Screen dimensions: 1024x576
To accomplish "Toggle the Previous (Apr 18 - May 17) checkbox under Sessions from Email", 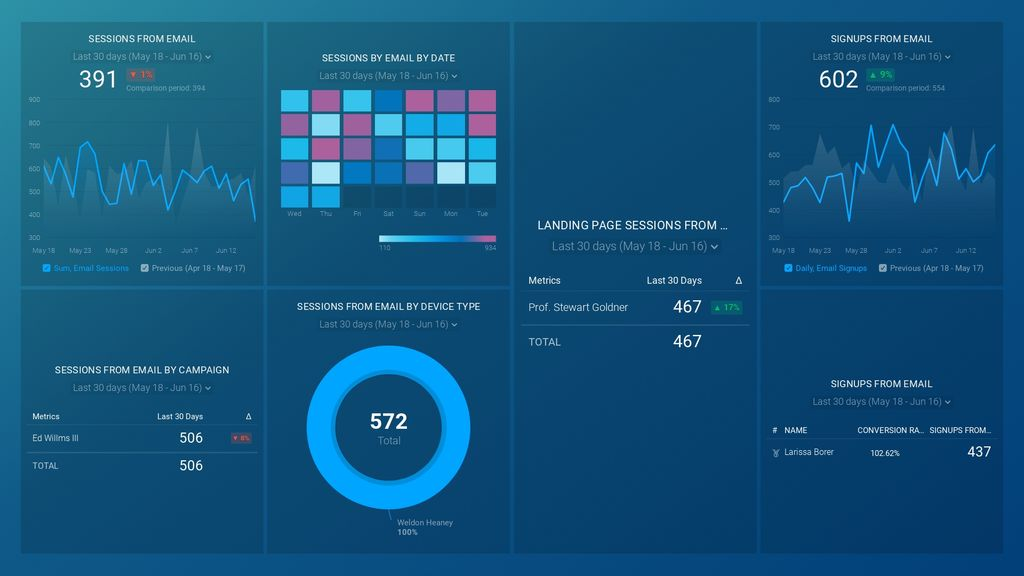I will tap(144, 268).
